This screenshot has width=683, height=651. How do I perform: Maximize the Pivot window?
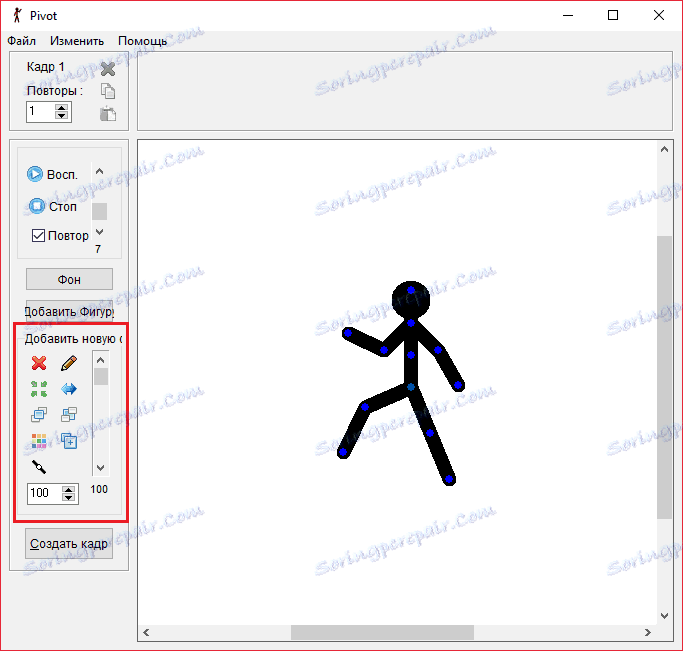[x=613, y=15]
